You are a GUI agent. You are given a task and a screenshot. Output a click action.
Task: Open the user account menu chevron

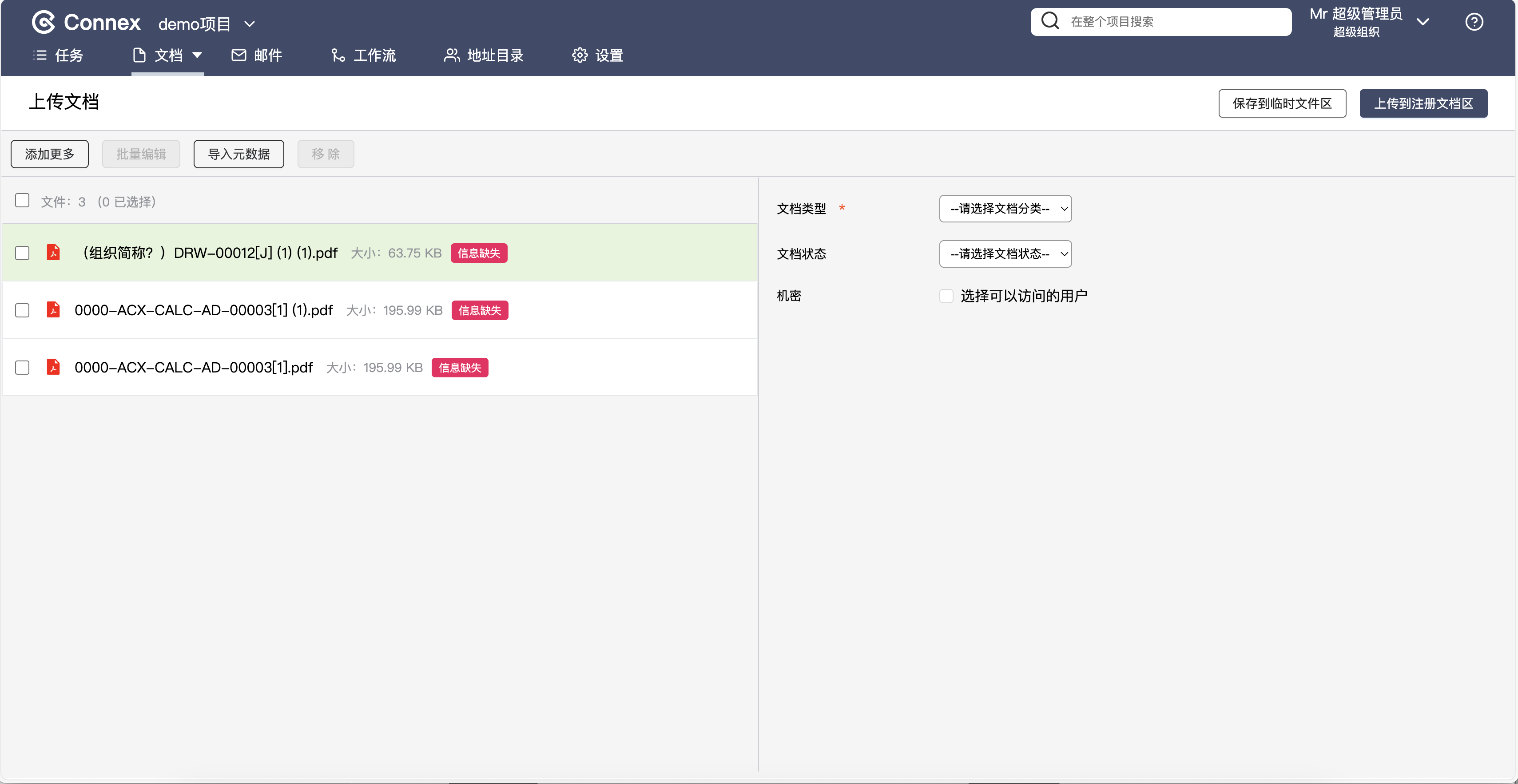(1423, 22)
